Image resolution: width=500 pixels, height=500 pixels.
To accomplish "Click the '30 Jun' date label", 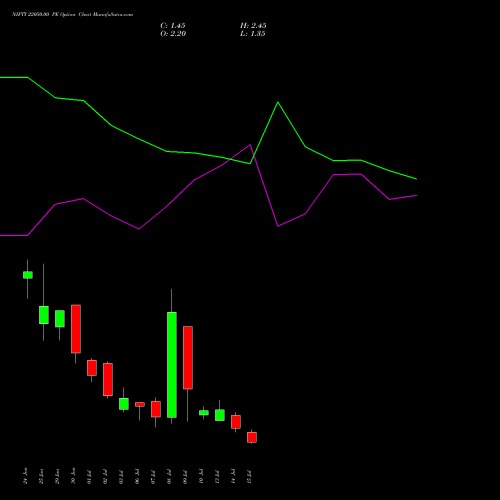I will tap(74, 476).
